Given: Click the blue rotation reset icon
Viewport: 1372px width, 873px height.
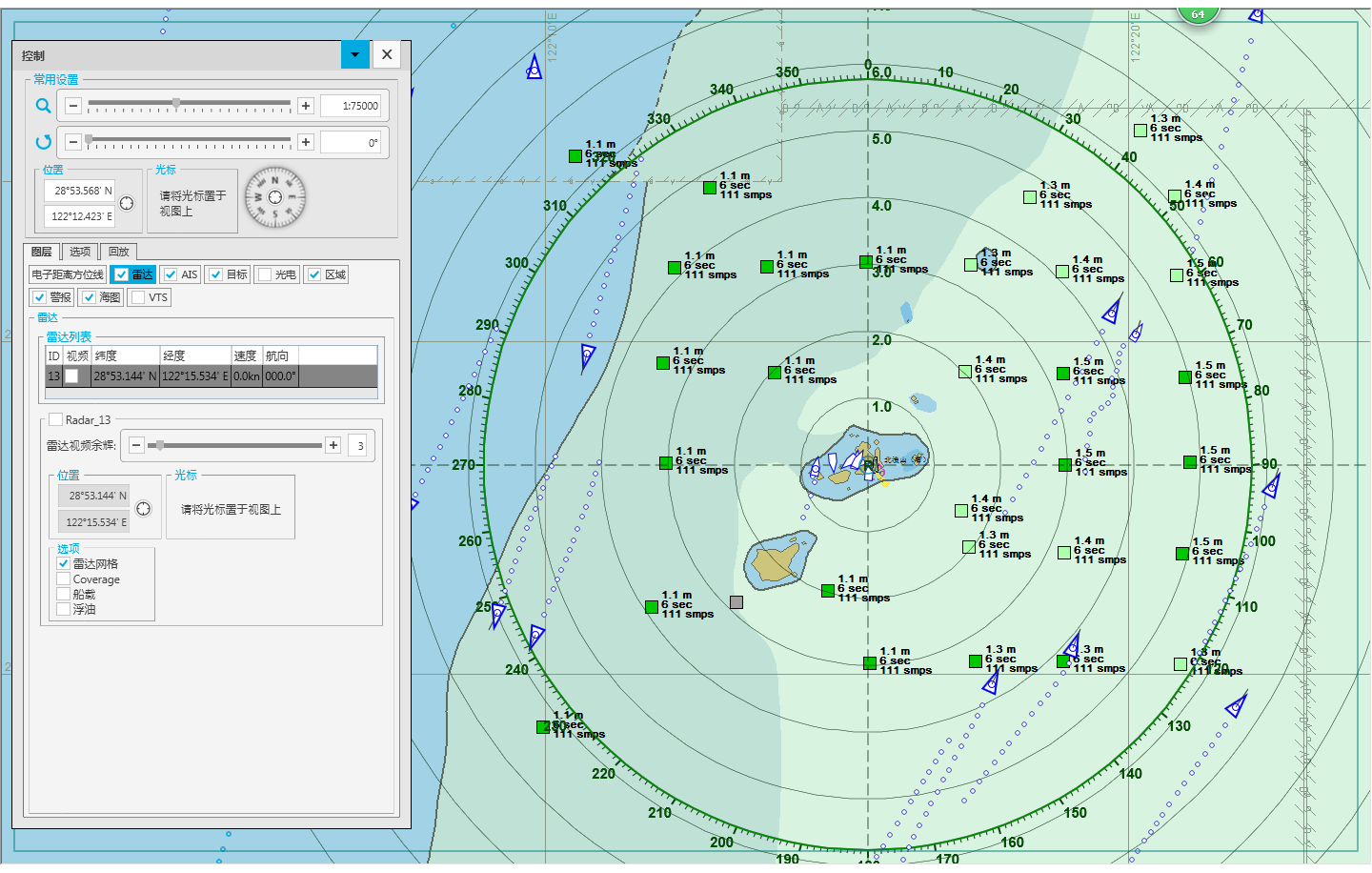Looking at the screenshot, I should (43, 142).
